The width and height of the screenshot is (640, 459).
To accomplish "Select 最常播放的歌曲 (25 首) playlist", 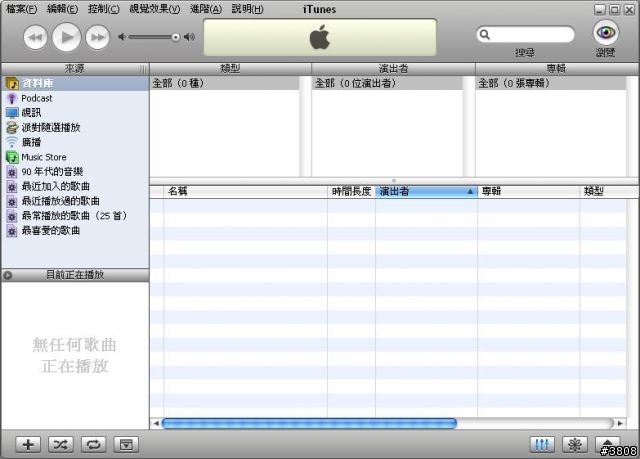I will pyautogui.click(x=76, y=216).
